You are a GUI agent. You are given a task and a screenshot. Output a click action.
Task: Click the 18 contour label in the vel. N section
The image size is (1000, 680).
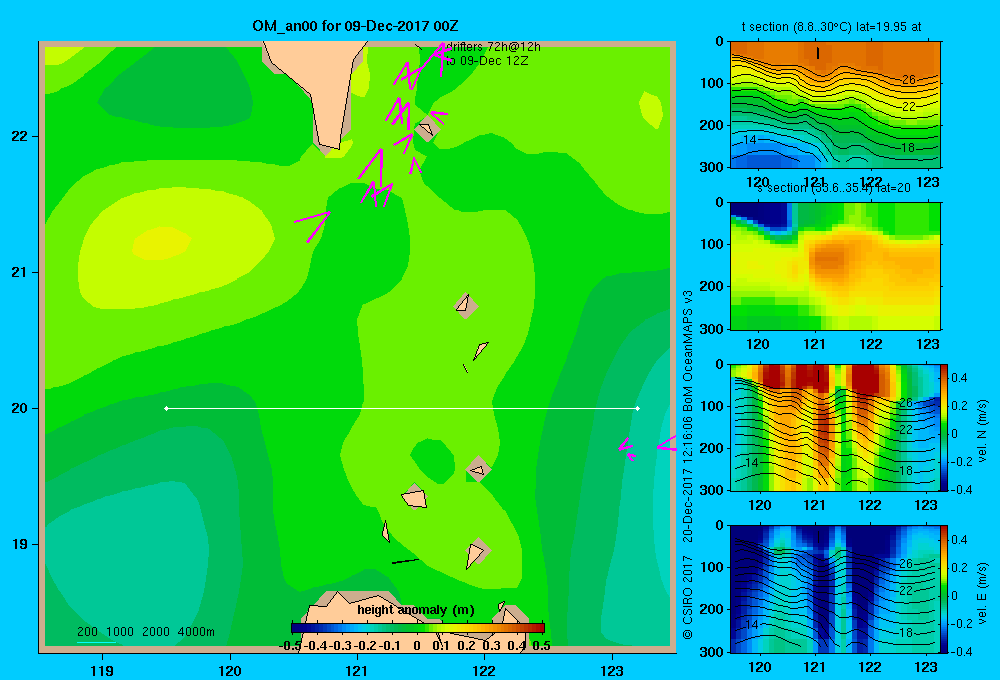906,471
